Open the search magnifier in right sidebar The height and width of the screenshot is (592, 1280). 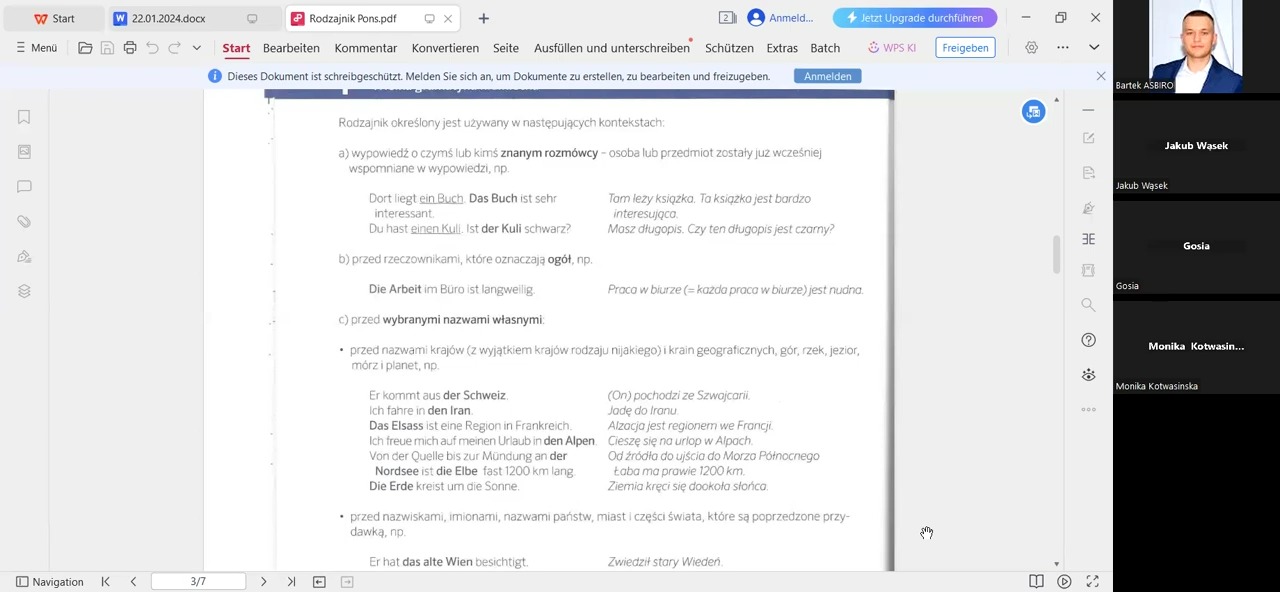pyautogui.click(x=1089, y=305)
